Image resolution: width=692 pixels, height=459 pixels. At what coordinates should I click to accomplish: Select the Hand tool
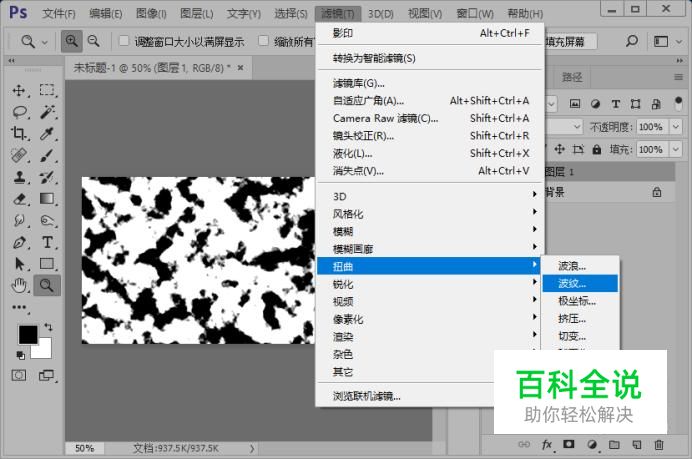tap(19, 286)
